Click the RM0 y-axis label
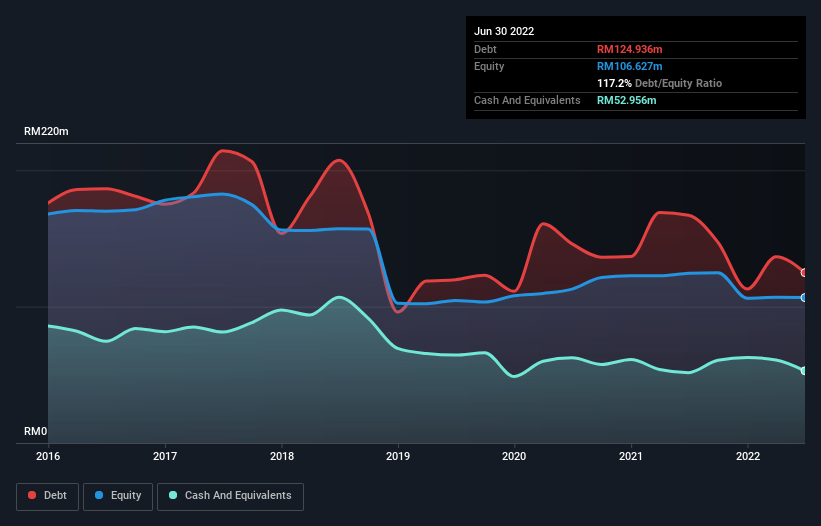 [36, 431]
